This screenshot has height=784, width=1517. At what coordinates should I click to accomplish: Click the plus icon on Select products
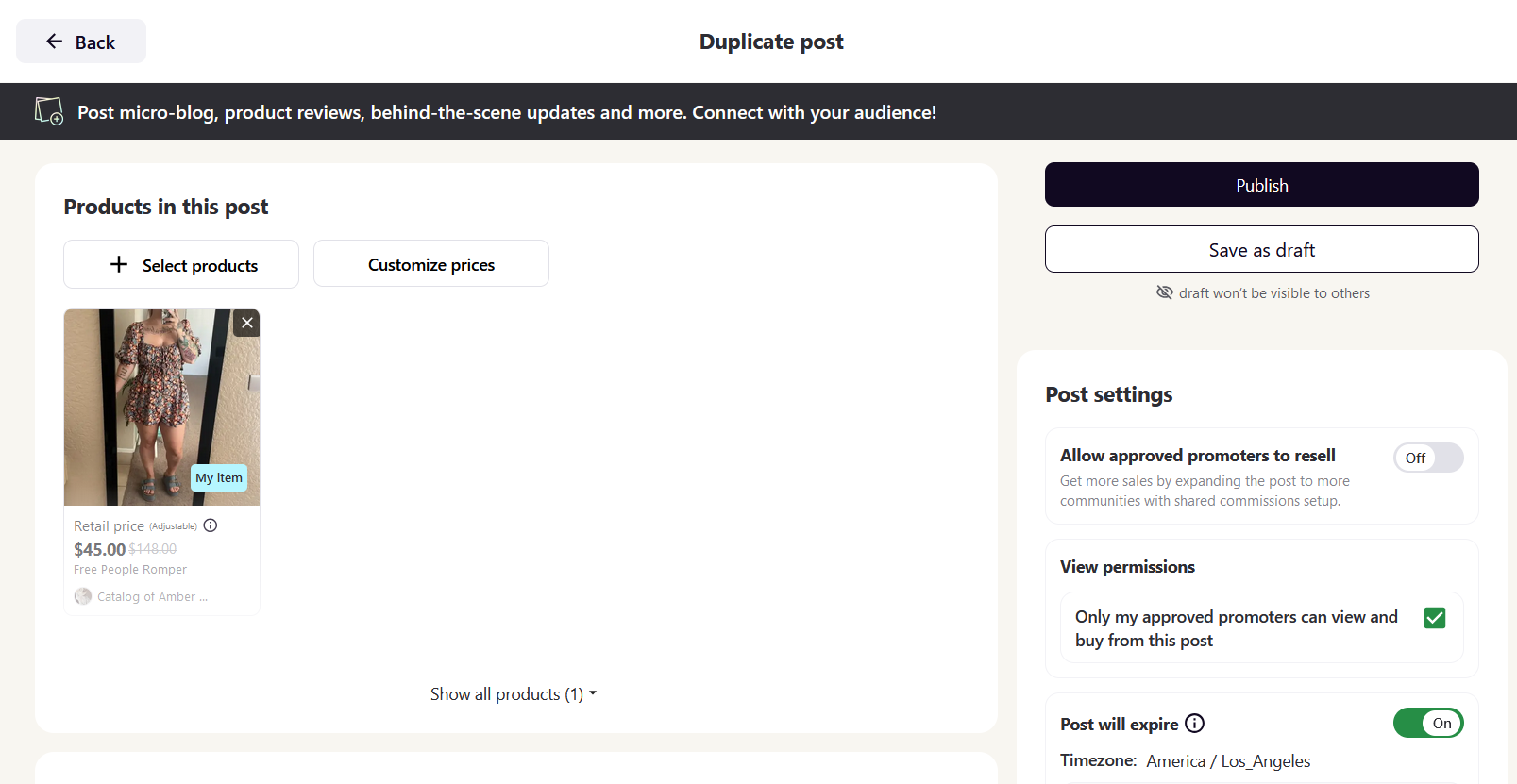pyautogui.click(x=119, y=264)
